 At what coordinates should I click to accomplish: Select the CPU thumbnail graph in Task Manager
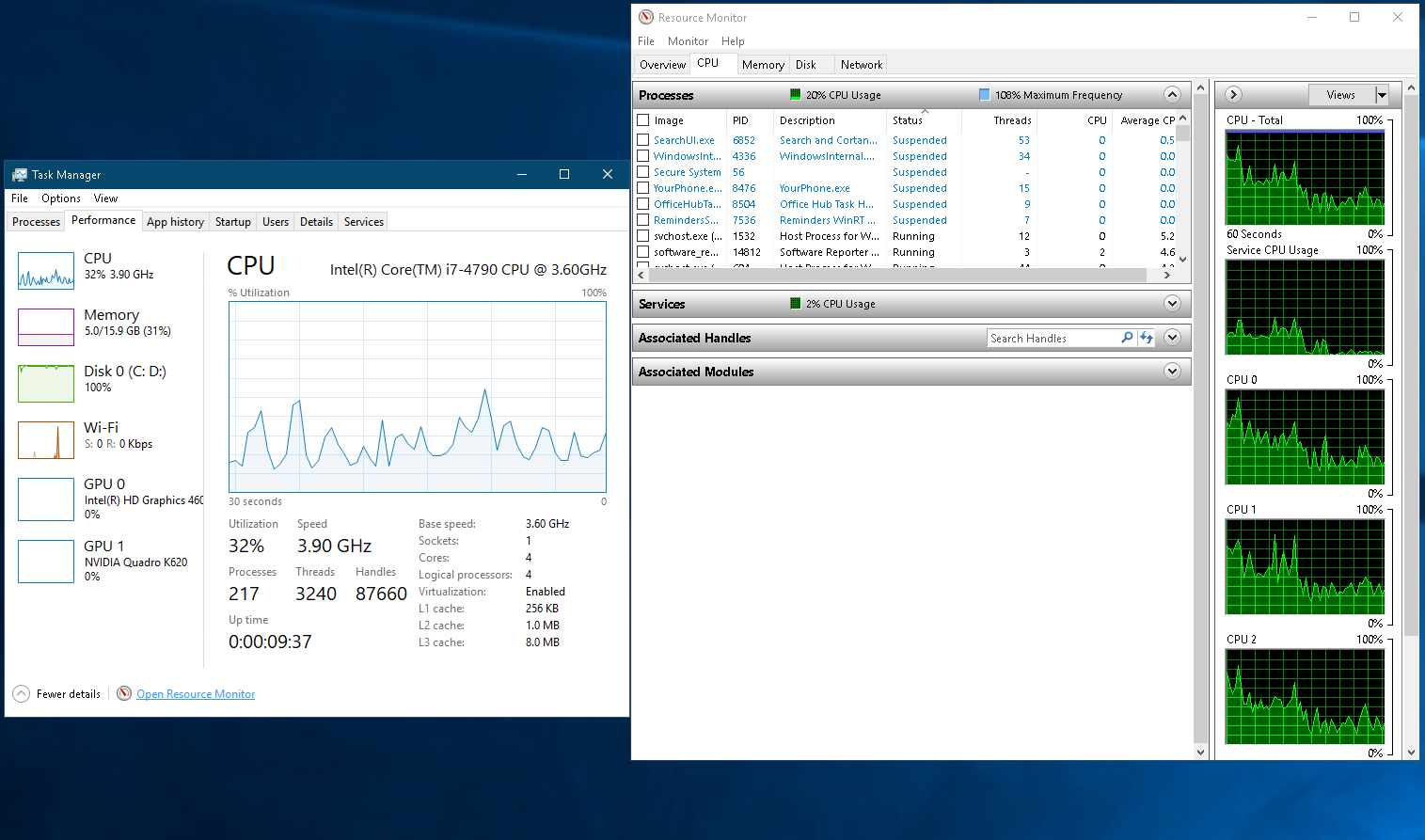46,270
